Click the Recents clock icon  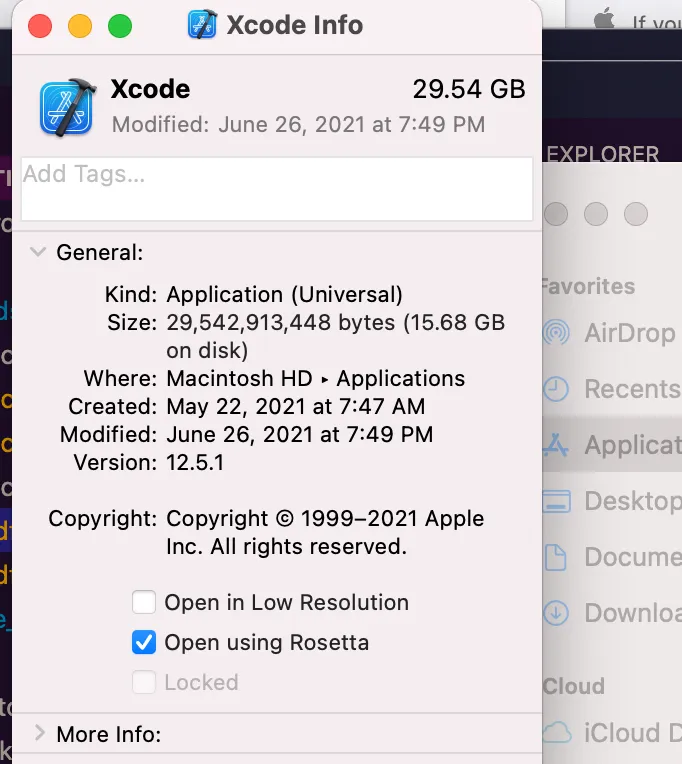(x=557, y=389)
